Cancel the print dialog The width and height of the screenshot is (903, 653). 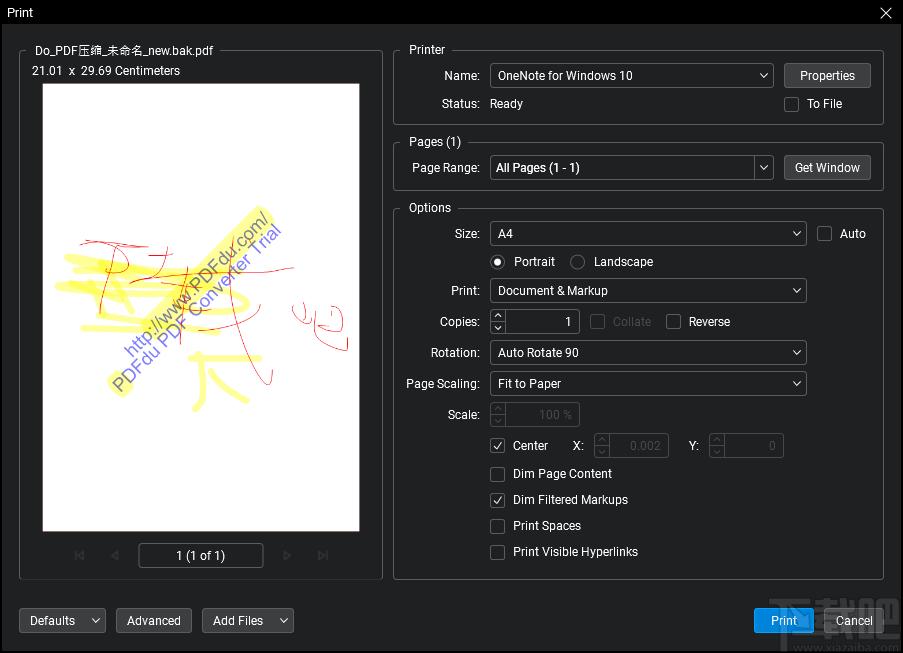(x=854, y=621)
